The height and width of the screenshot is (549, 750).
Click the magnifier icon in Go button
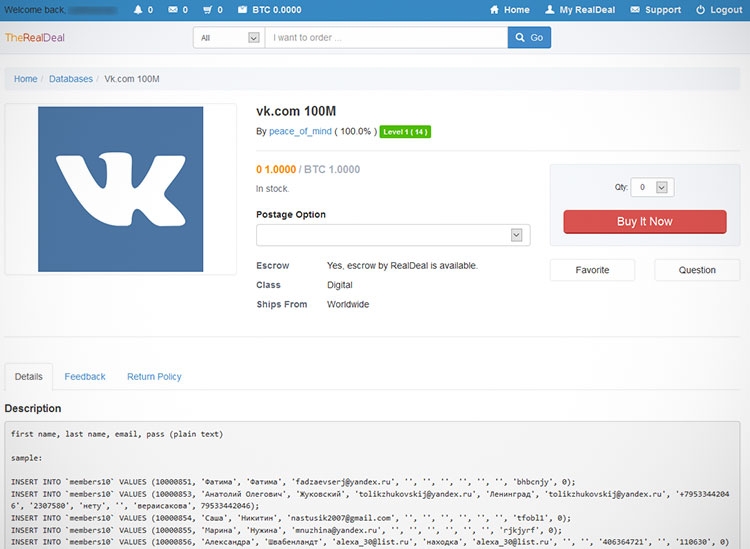(x=520, y=37)
